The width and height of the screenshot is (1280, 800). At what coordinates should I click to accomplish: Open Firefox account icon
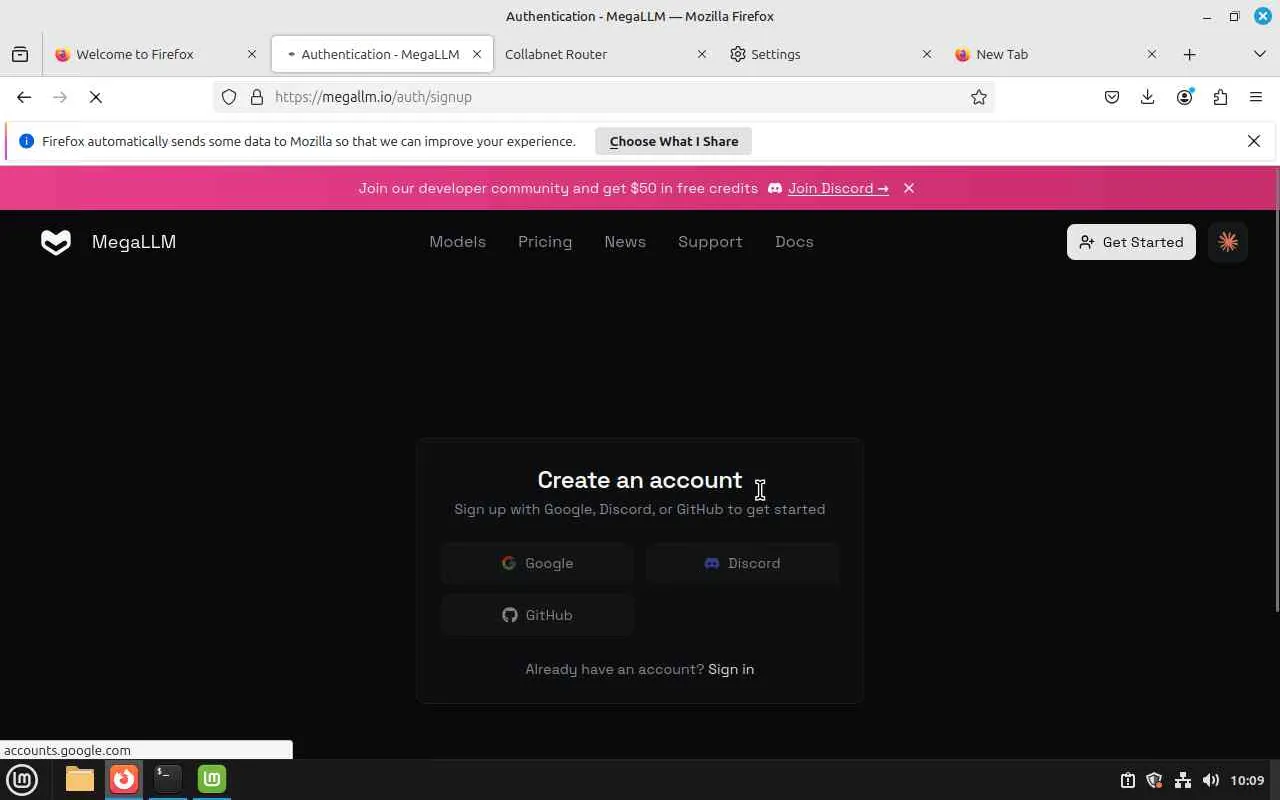(x=1184, y=97)
